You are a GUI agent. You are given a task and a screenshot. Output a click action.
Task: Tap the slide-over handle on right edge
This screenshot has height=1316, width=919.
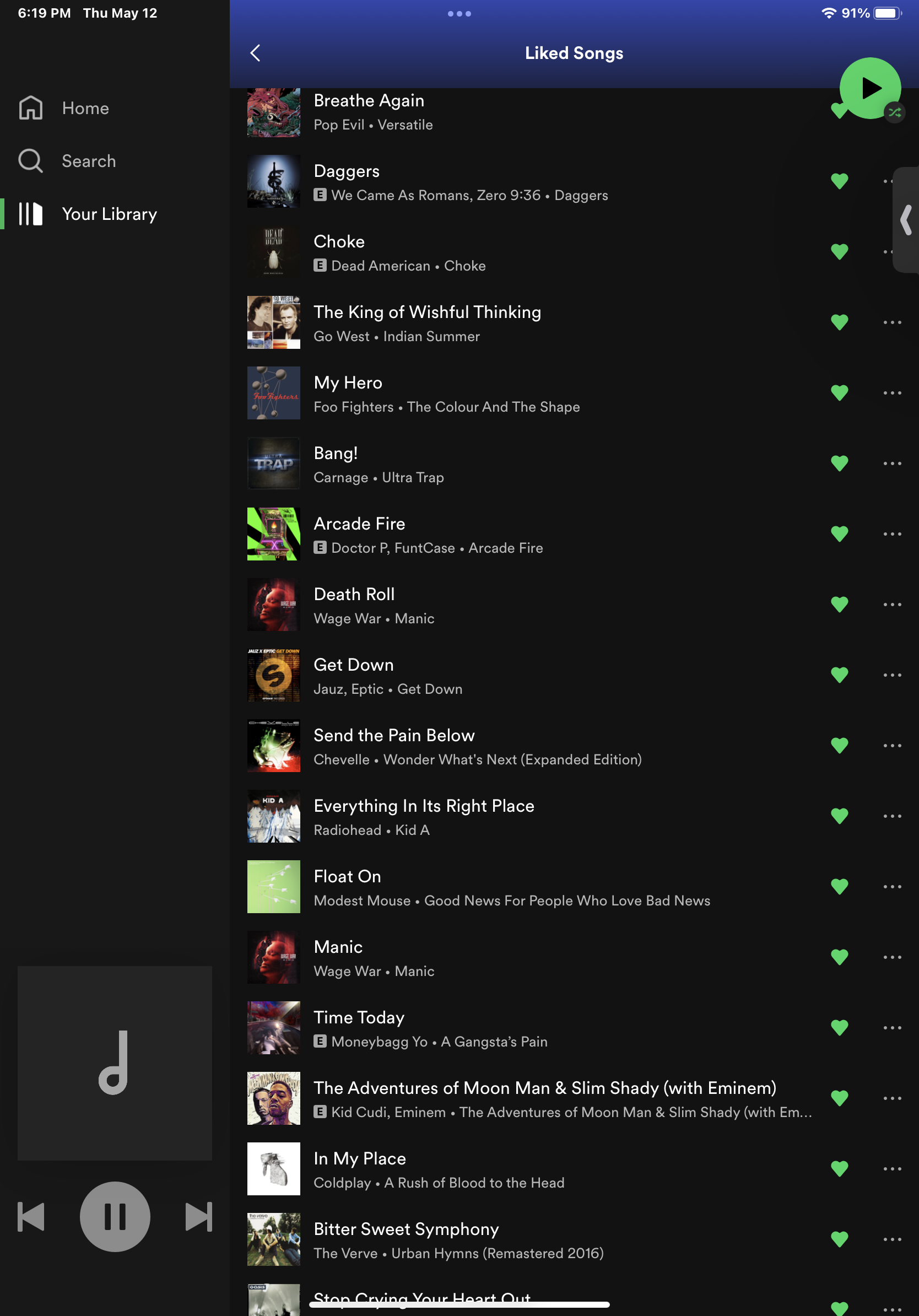point(906,220)
